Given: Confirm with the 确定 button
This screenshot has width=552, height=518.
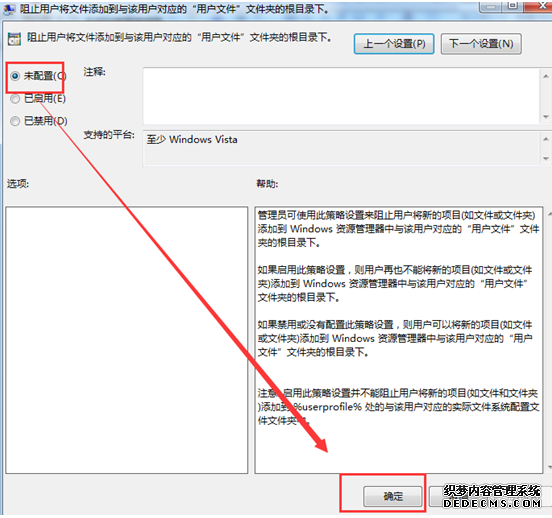Looking at the screenshot, I should [x=393, y=496].
